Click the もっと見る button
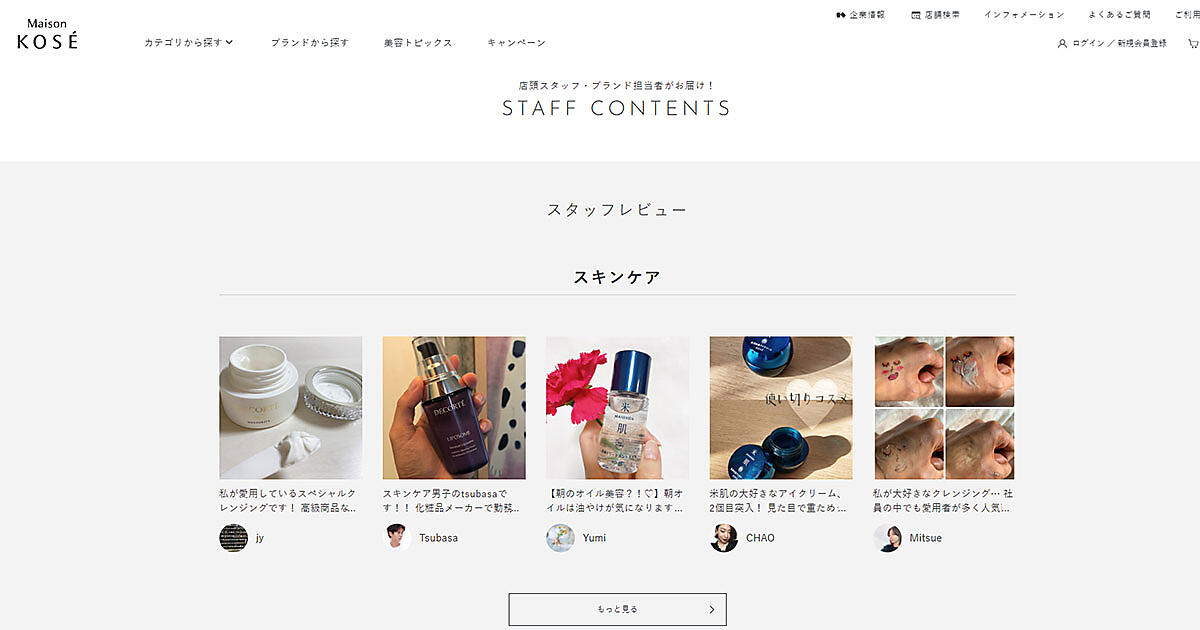Image resolution: width=1200 pixels, height=630 pixels. click(x=618, y=609)
